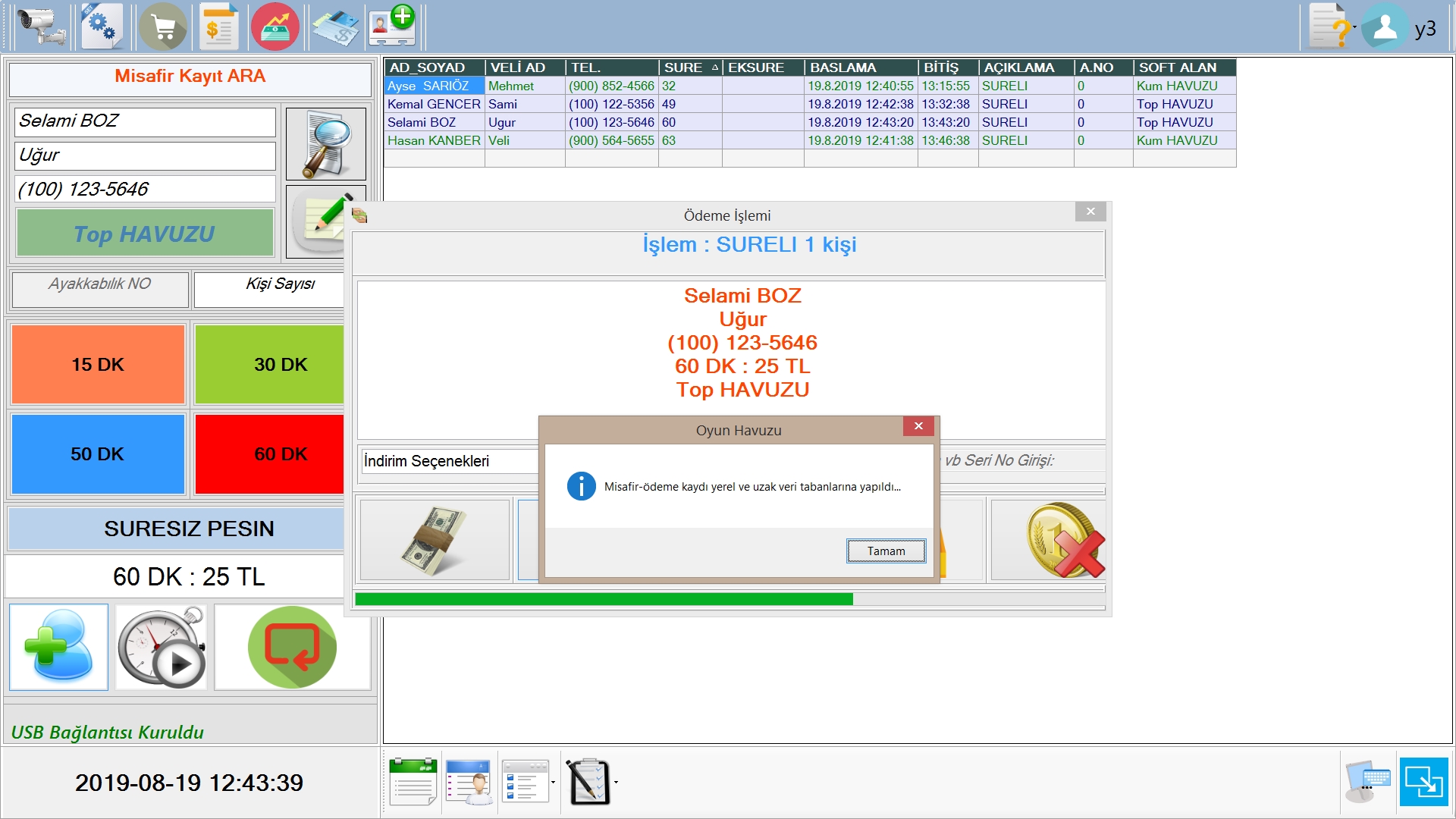
Task: Select the blue 50 DK duration tile
Action: (x=98, y=454)
